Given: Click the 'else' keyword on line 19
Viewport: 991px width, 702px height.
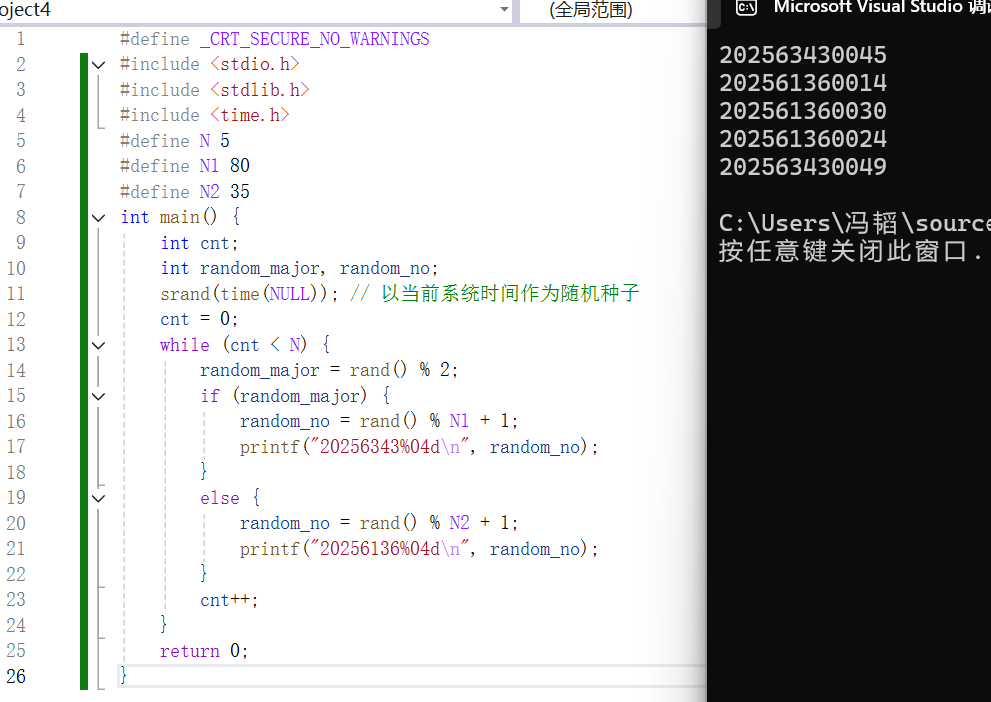Looking at the screenshot, I should [220, 498].
